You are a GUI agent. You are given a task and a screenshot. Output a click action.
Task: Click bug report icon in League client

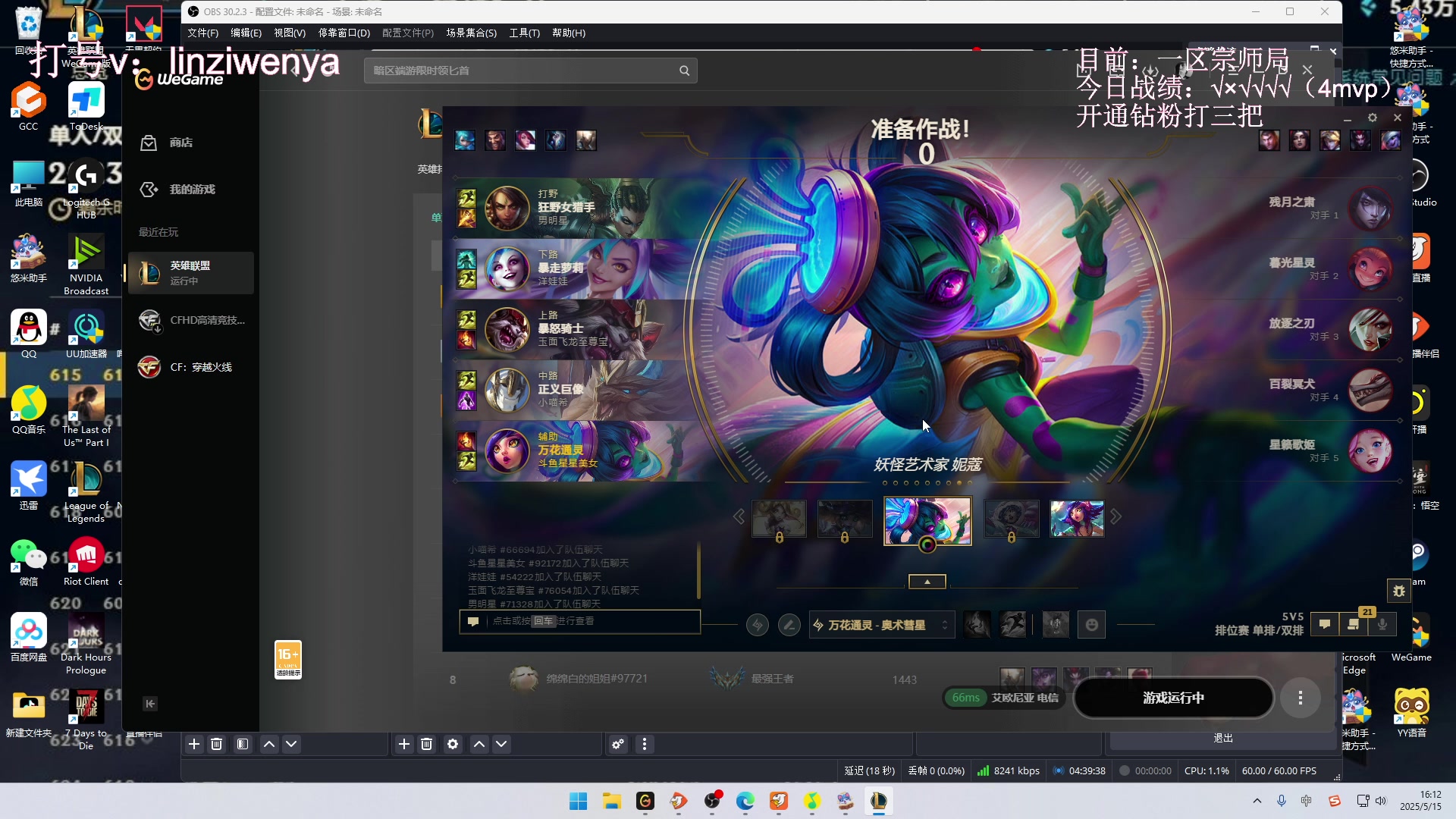(1399, 591)
